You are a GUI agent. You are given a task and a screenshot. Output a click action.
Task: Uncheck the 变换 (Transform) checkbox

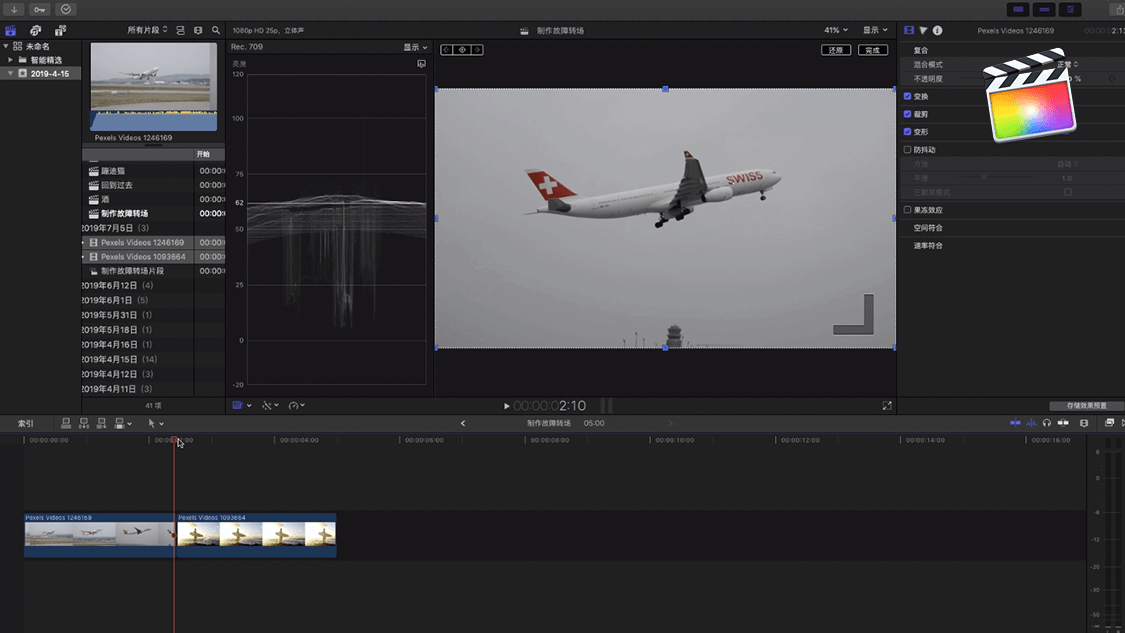[908, 97]
